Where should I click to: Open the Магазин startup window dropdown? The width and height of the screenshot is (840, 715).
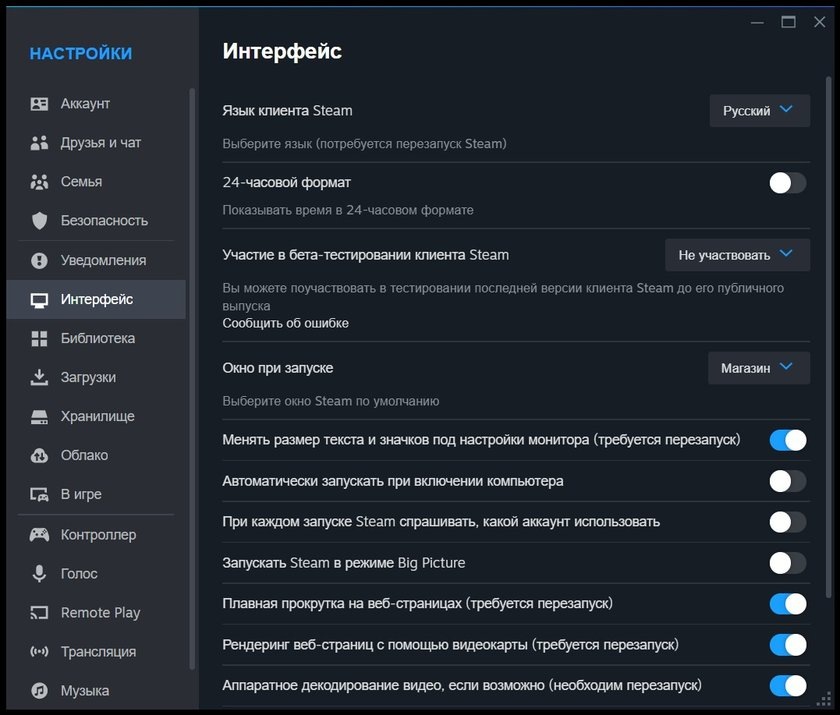click(x=758, y=368)
